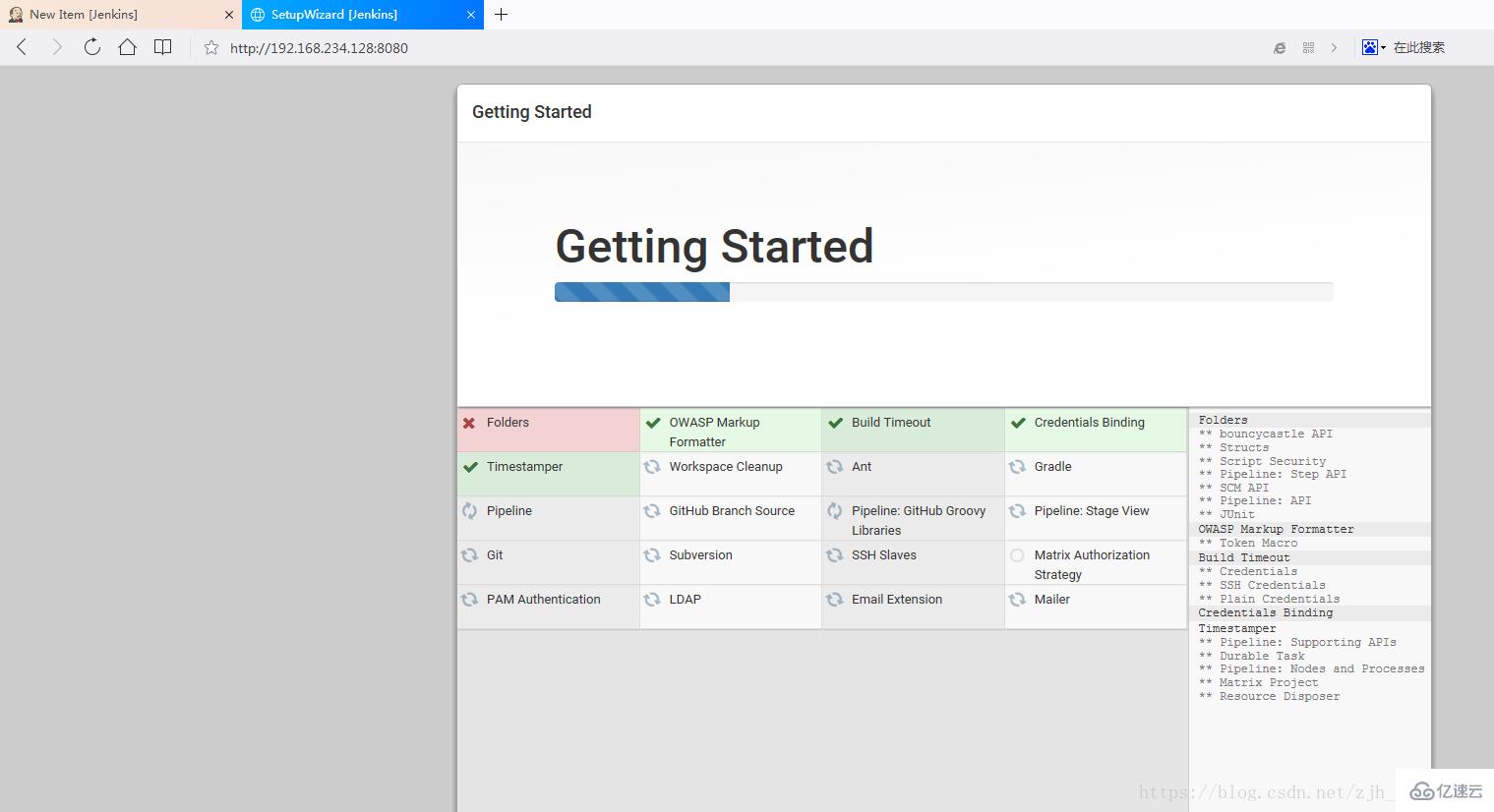
Task: Click the address bar URL
Action: pyautogui.click(x=319, y=48)
